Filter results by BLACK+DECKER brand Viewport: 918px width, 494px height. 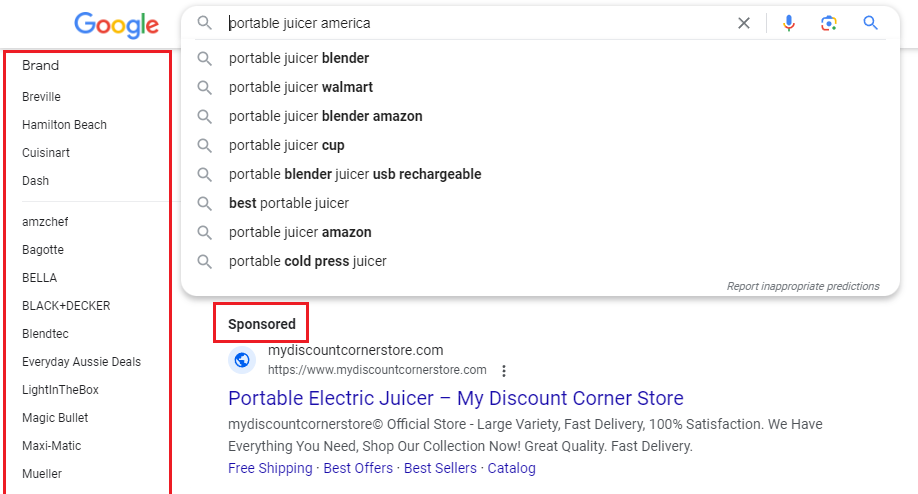pos(66,306)
